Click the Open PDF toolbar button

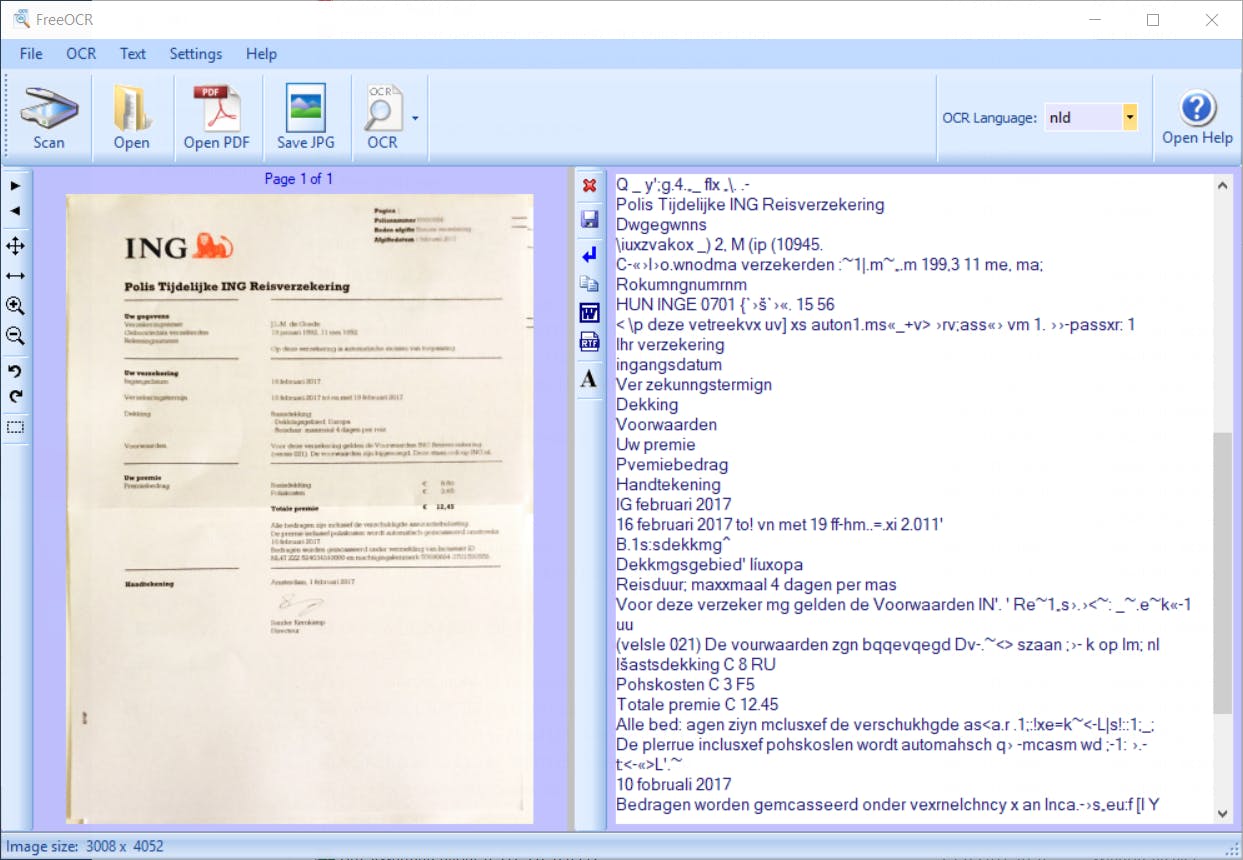click(x=216, y=118)
